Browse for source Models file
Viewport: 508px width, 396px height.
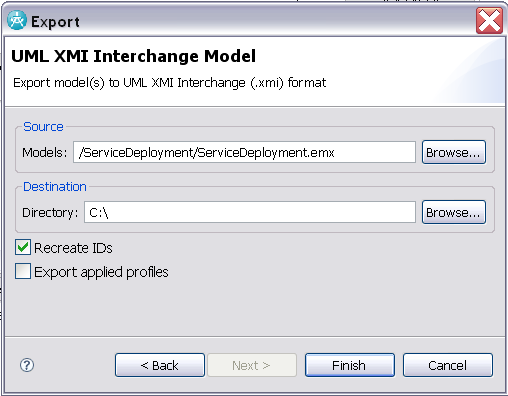point(454,152)
